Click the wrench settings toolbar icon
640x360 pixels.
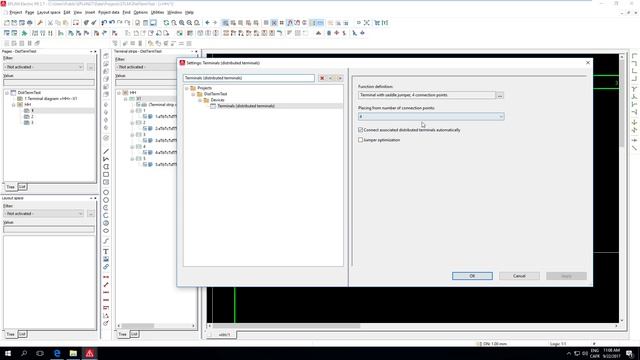point(40,23)
